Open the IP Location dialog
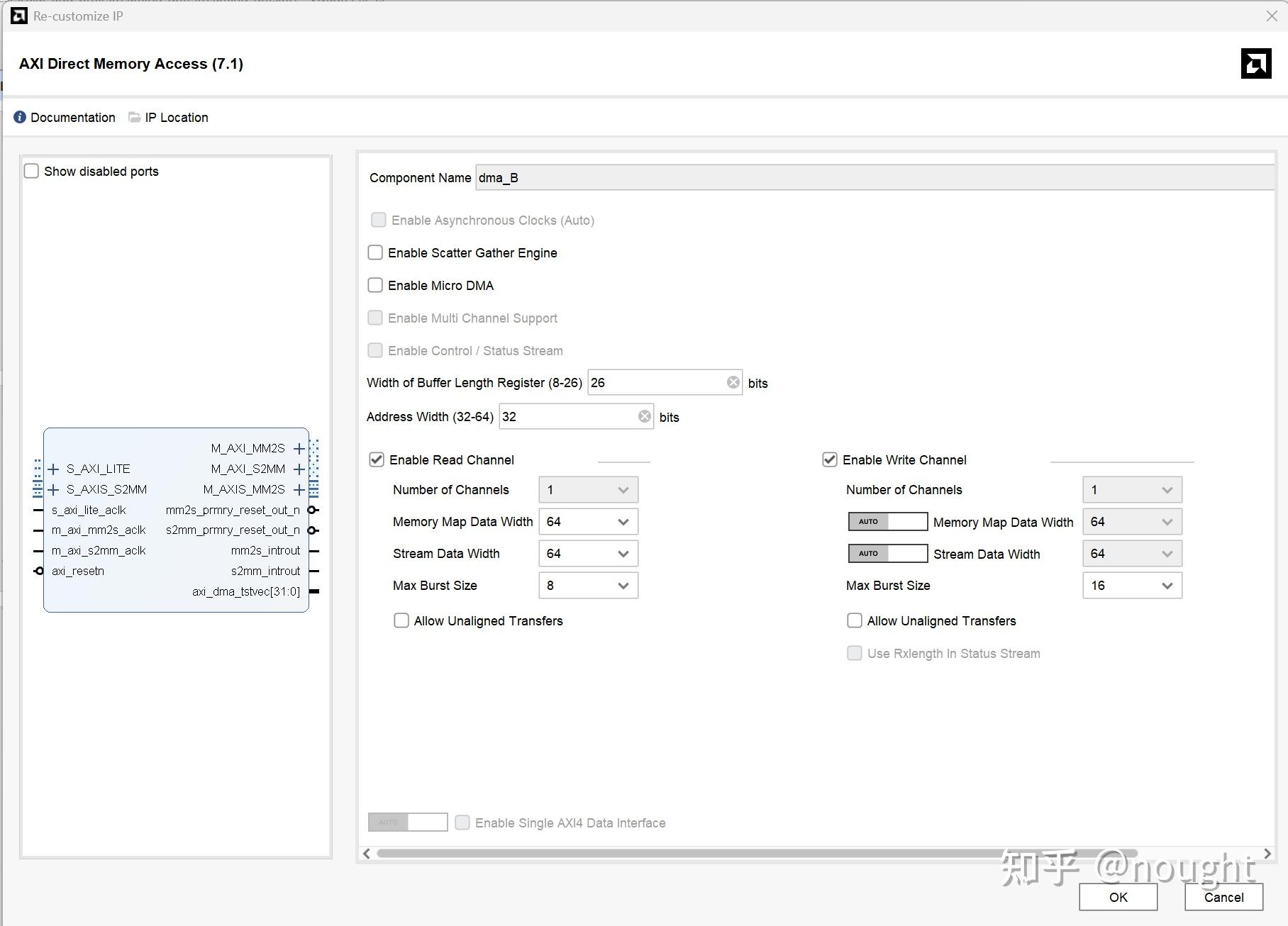1288x926 pixels. (176, 117)
